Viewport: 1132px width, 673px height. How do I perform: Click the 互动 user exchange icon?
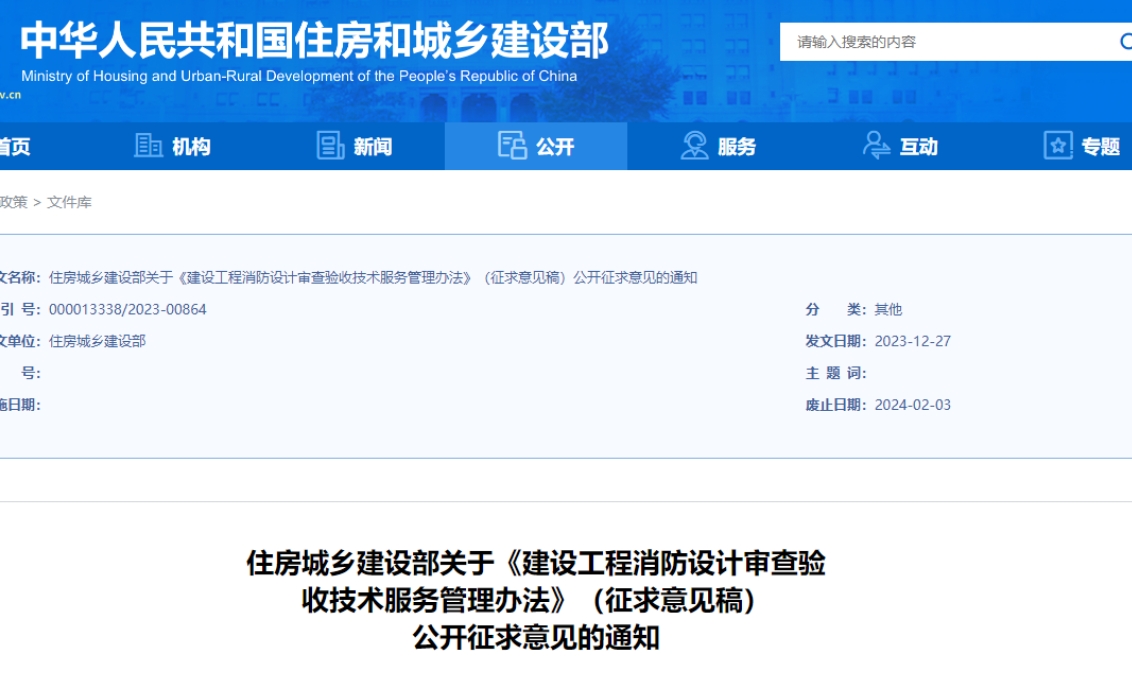(x=876, y=146)
